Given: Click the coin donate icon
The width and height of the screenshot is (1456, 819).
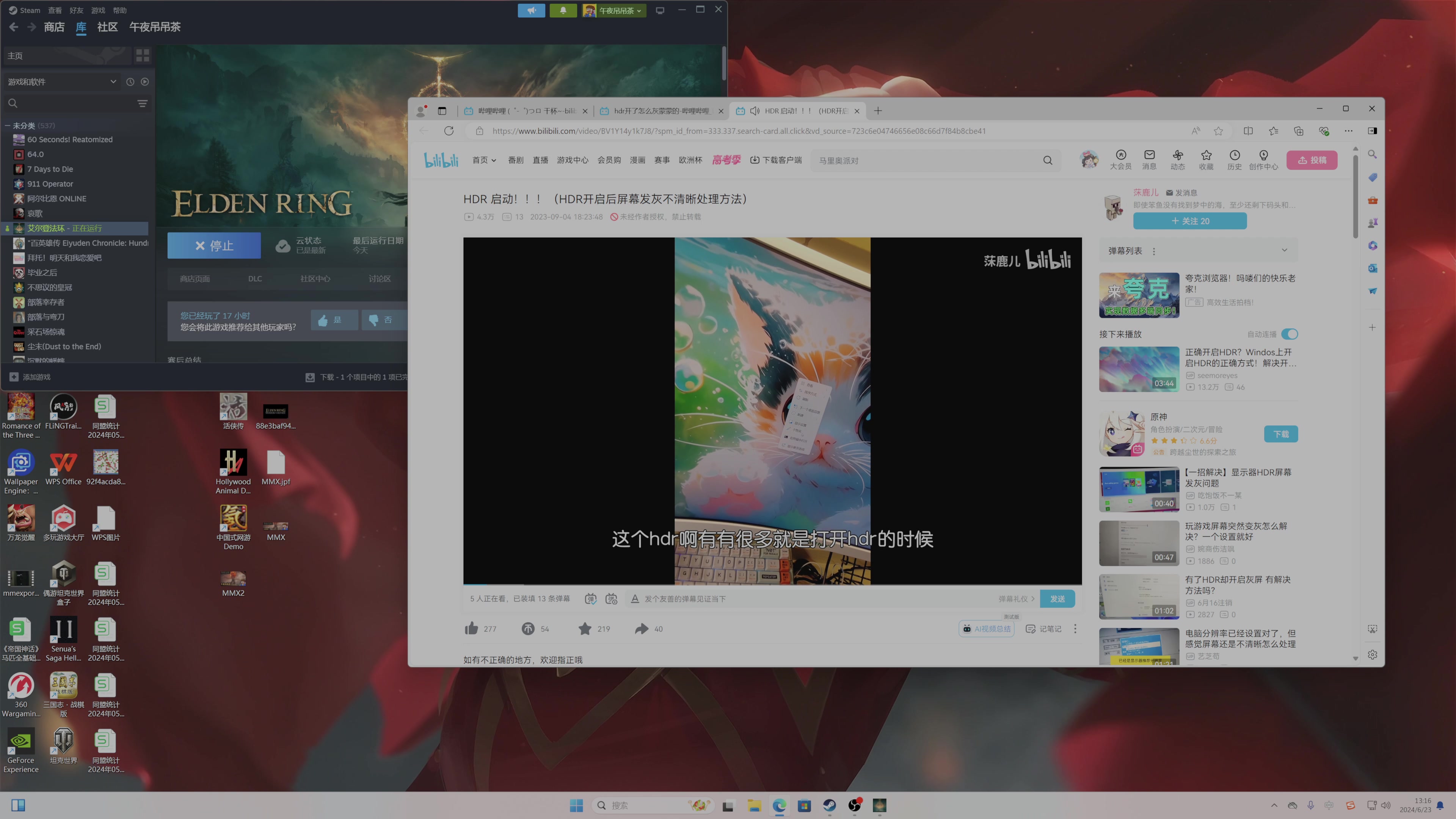Looking at the screenshot, I should coord(528,629).
